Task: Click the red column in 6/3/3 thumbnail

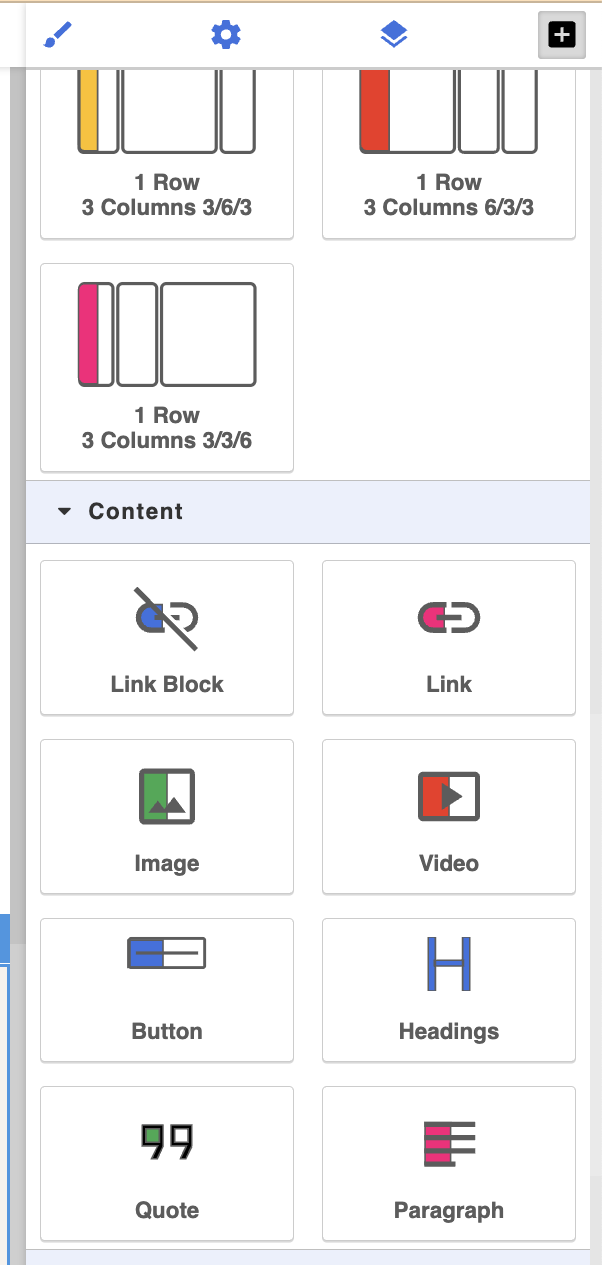Action: click(x=374, y=110)
